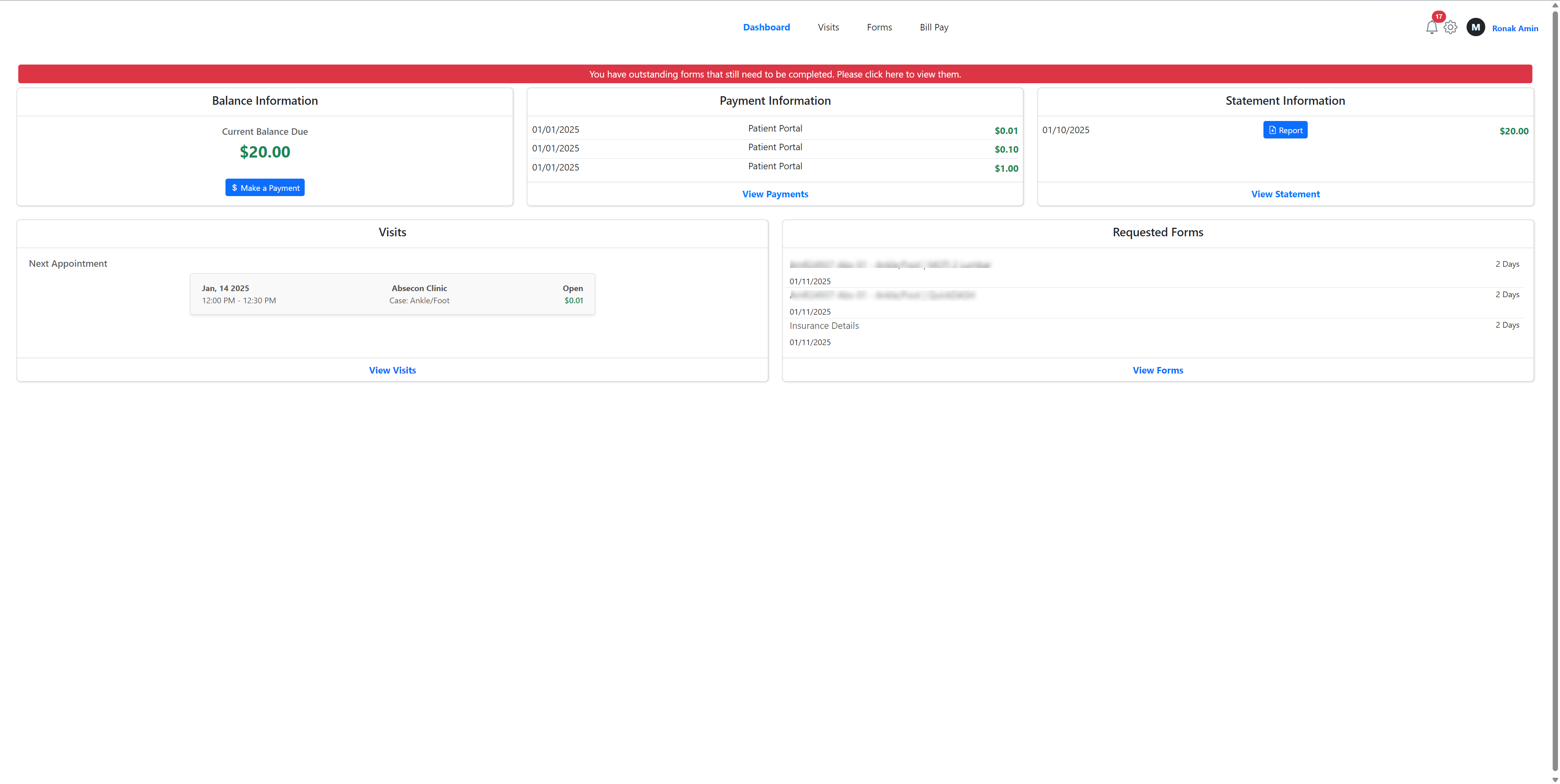Viewport: 1560px width, 784px height.
Task: Click the Make a Payment button
Action: tap(264, 188)
